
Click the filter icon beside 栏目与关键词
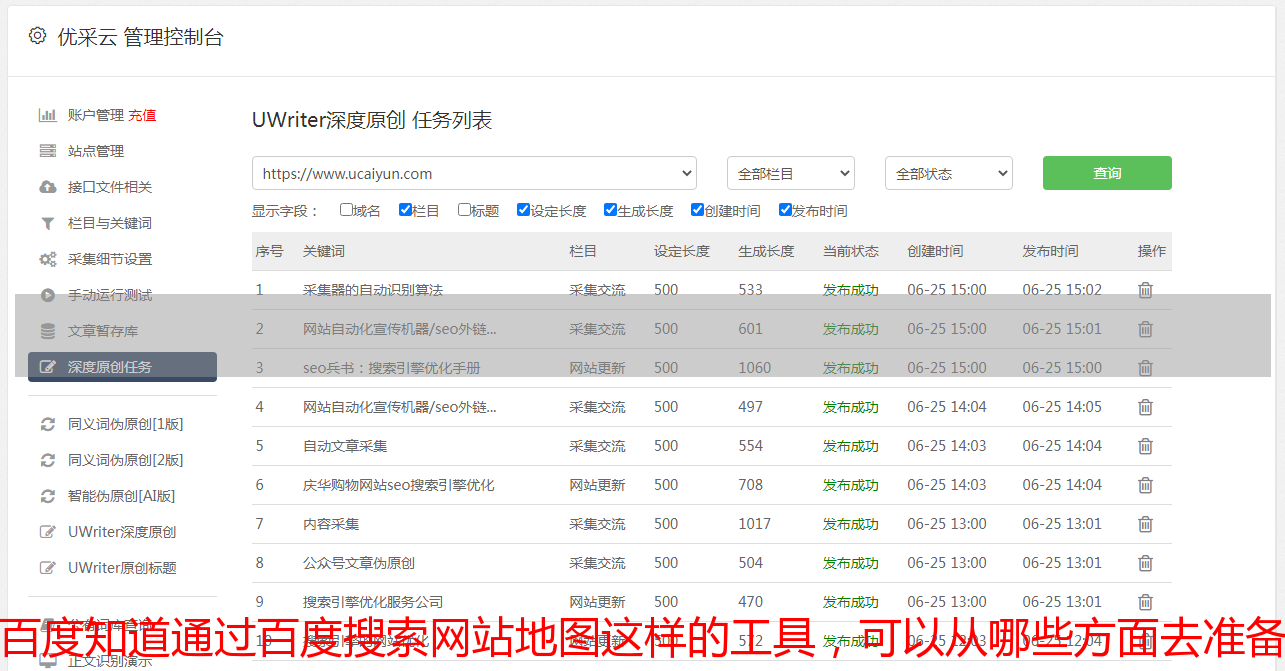point(47,223)
